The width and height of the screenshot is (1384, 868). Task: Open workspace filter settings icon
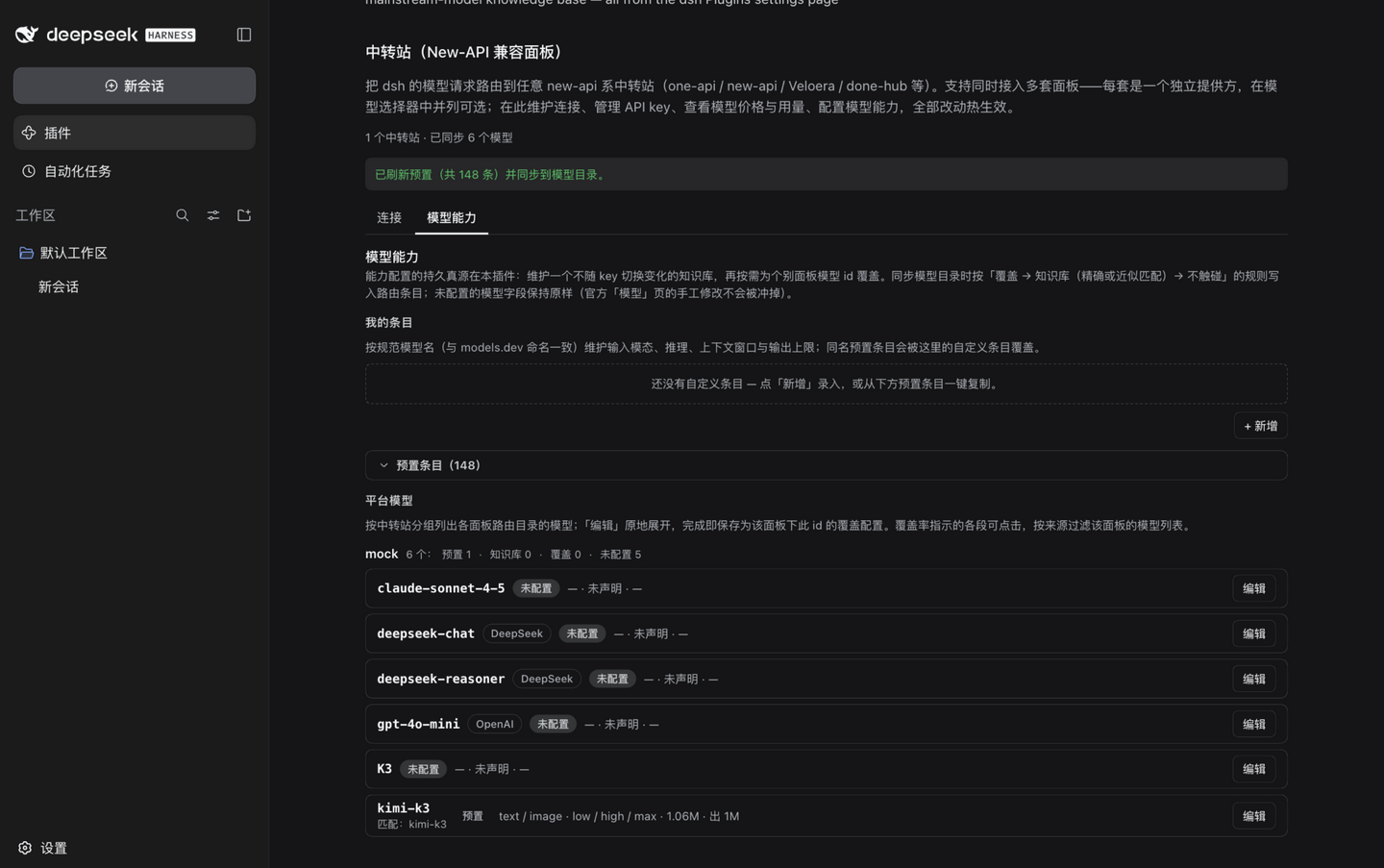pyautogui.click(x=213, y=215)
